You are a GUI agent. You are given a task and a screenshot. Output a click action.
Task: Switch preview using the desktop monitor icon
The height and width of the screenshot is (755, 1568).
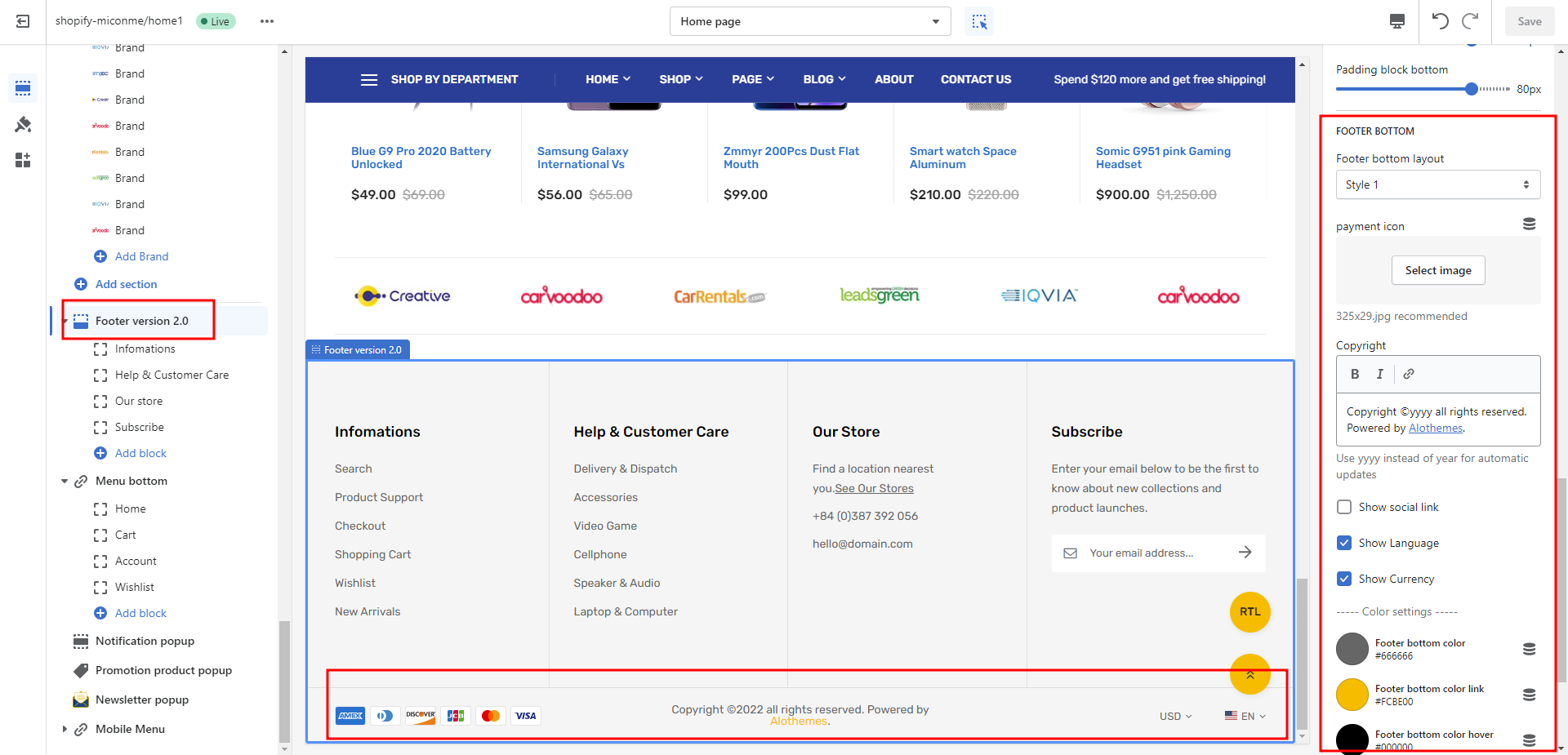(x=1397, y=21)
